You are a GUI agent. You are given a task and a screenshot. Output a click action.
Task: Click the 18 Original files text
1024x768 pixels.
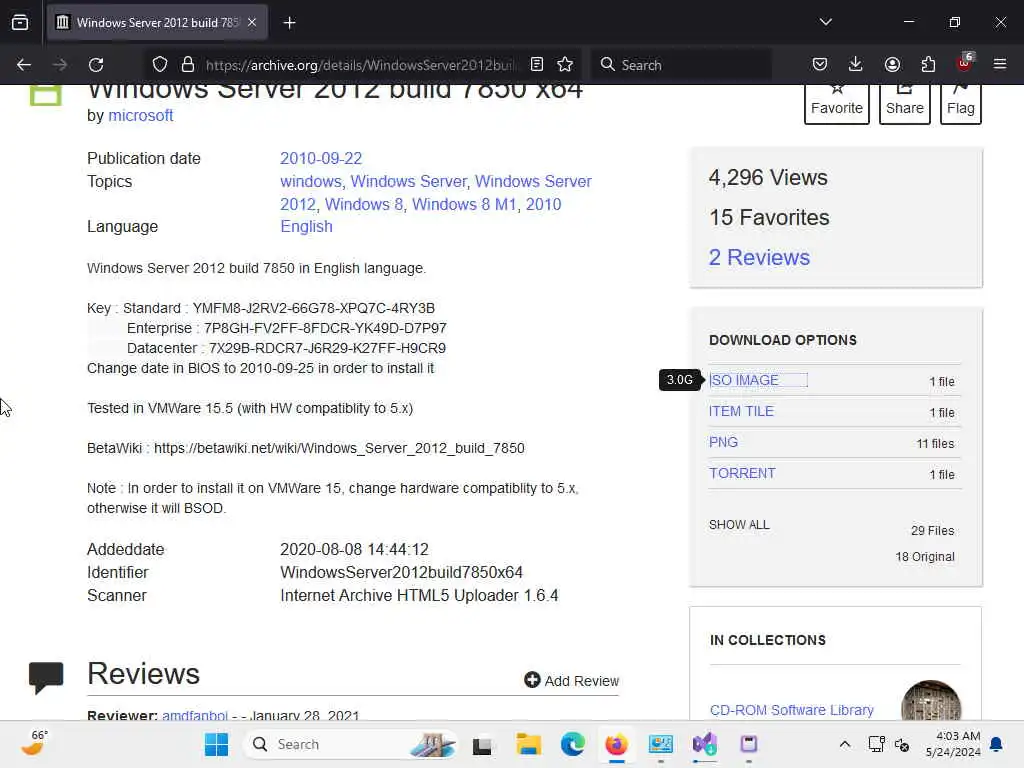(x=925, y=557)
